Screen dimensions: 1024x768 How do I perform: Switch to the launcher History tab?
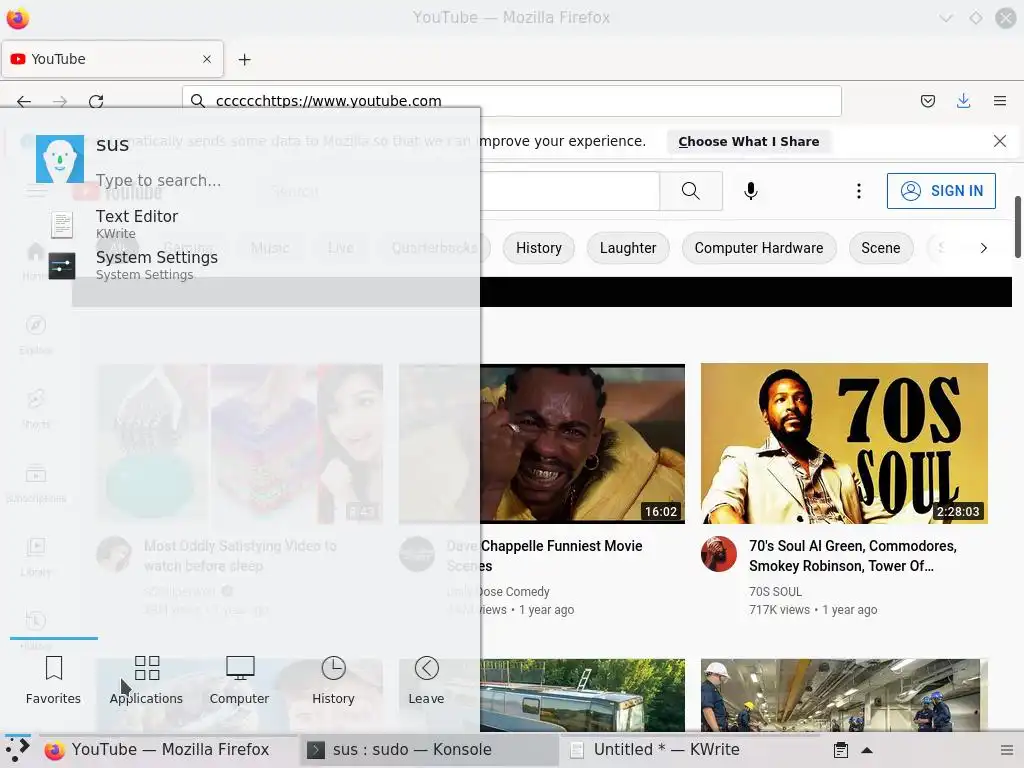(333, 680)
